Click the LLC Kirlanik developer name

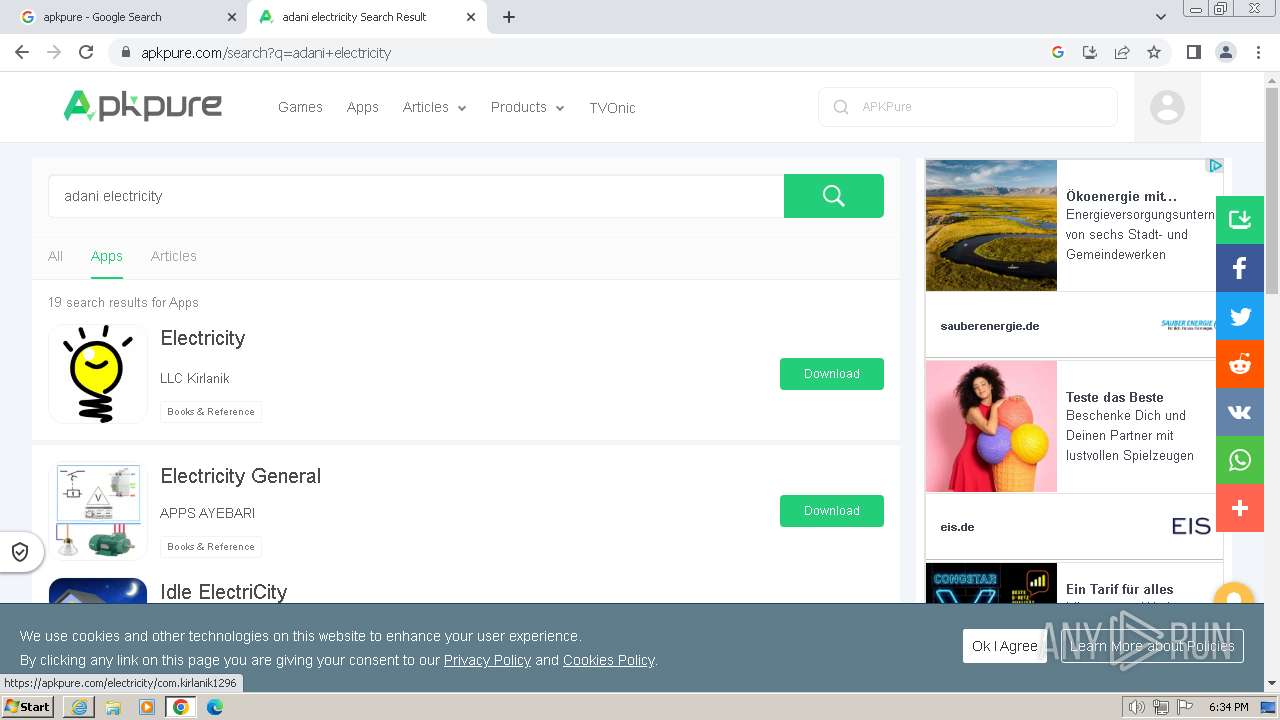tap(195, 378)
